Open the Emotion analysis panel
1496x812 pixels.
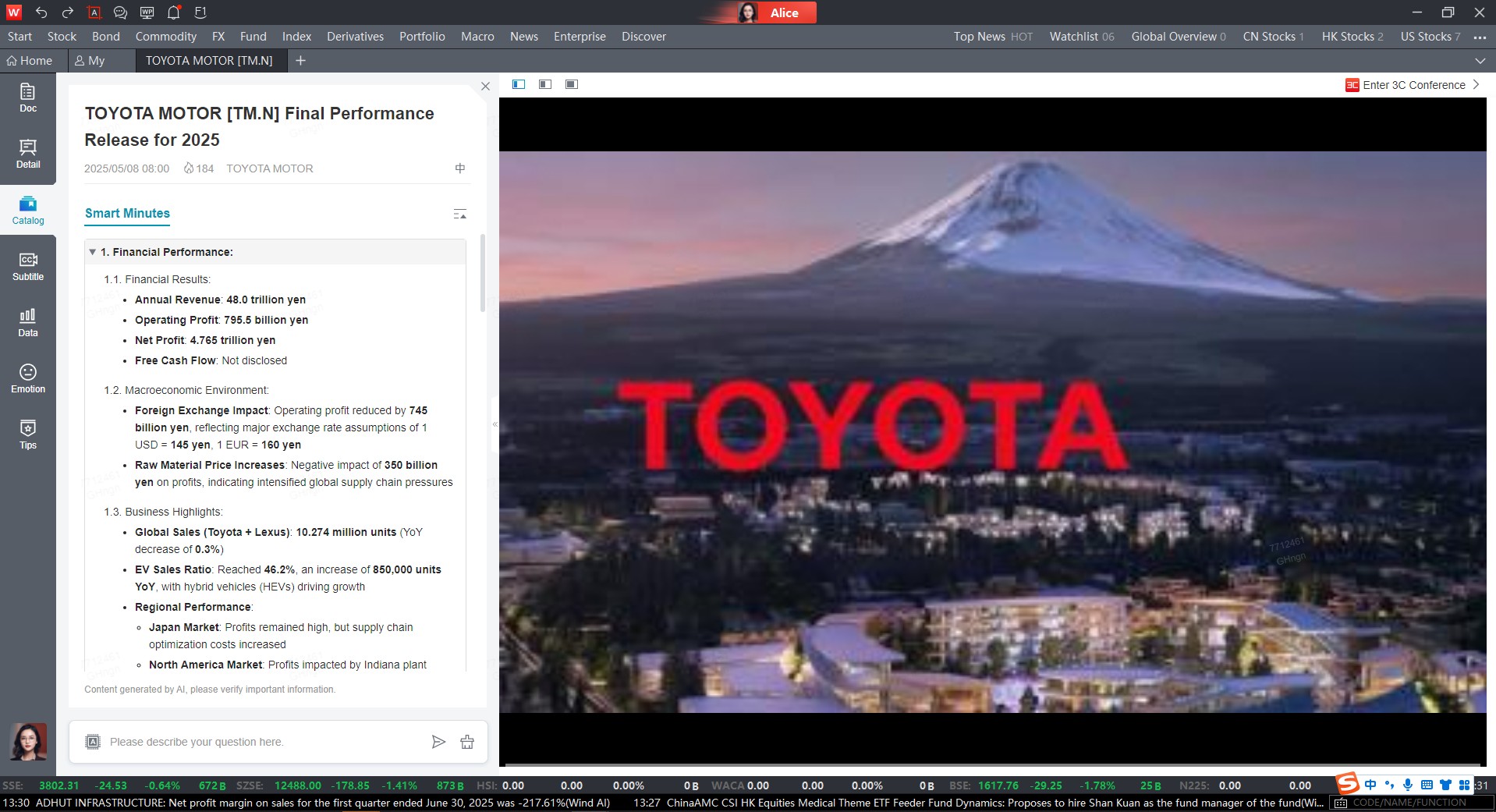[x=28, y=379]
